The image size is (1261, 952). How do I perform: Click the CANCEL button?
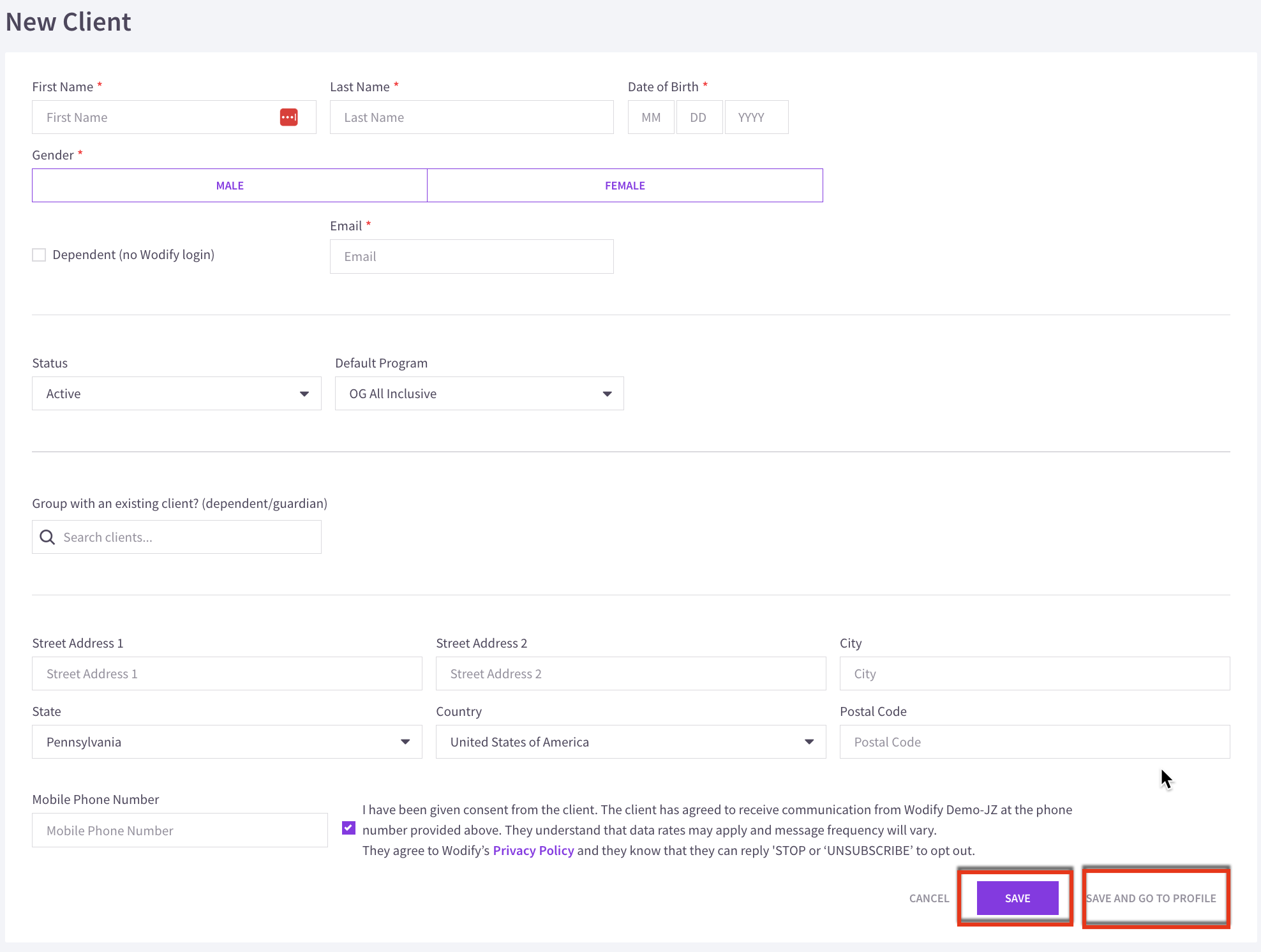click(929, 898)
